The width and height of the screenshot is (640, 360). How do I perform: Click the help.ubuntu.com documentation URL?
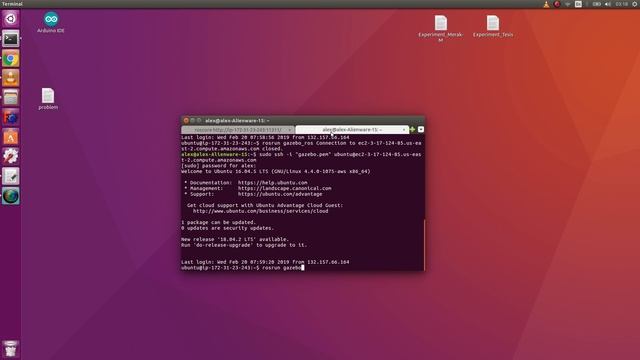273,183
